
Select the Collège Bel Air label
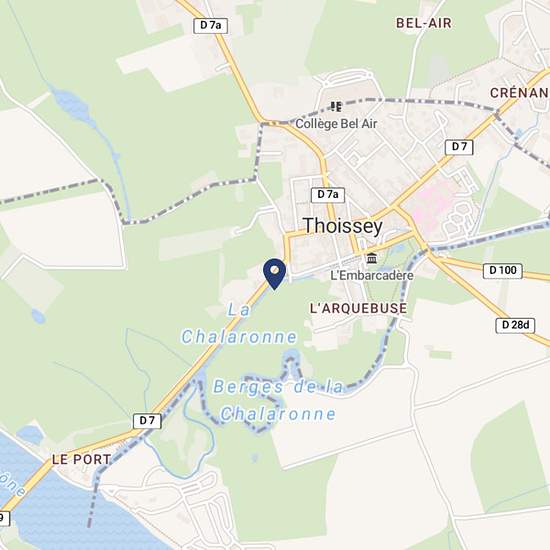(336, 124)
